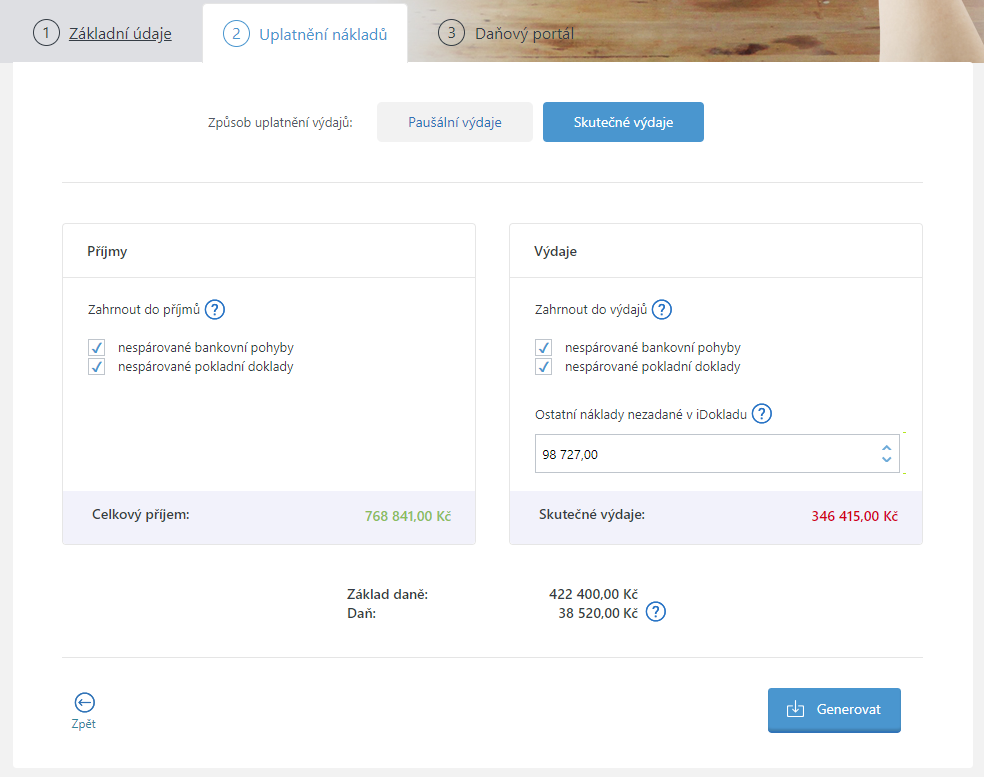Screen dimensions: 984x777
Task: Go to Základní údaje tab
Action: [120, 34]
